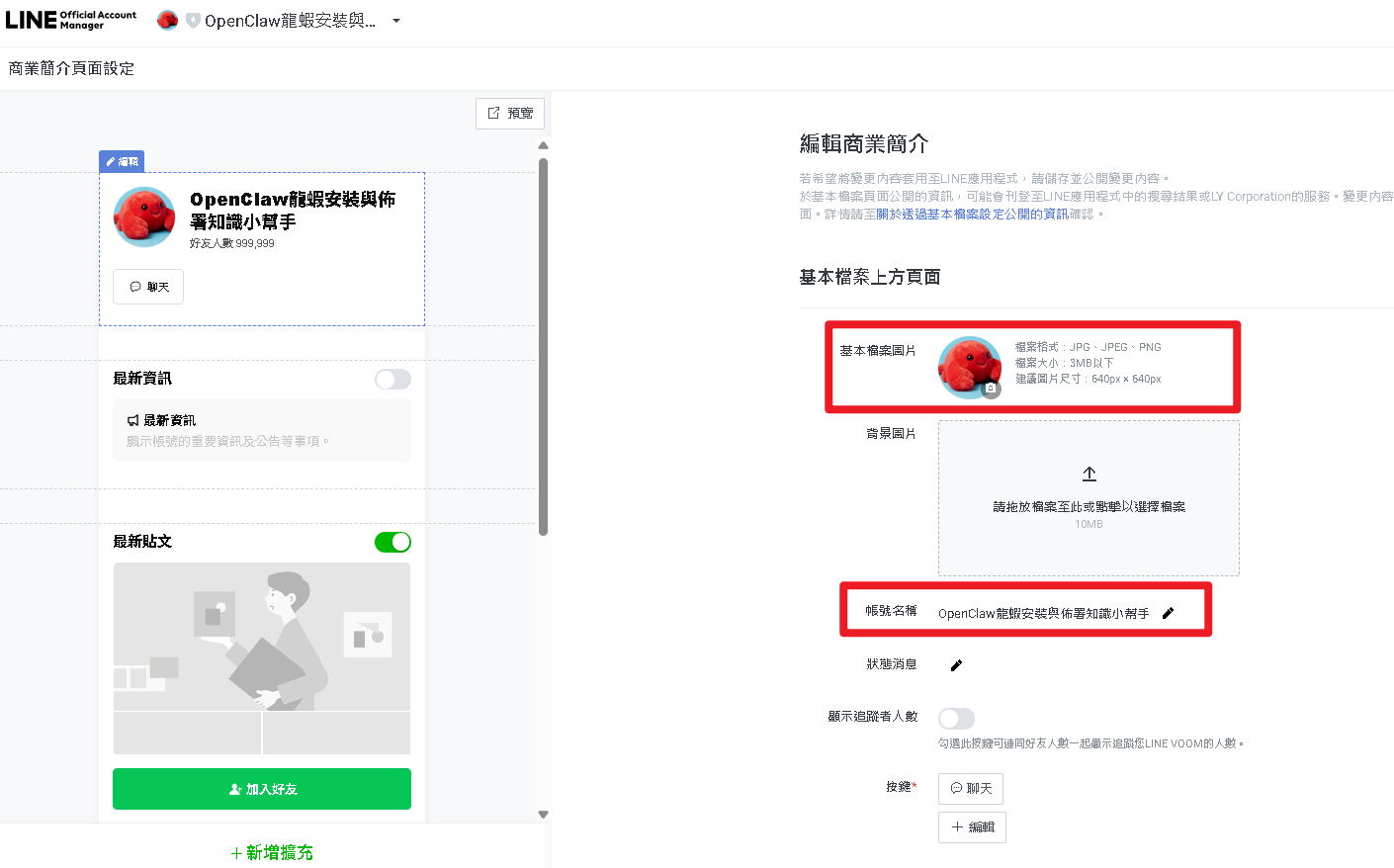1394x868 pixels.
Task: Enable the 最新資訊 toggle
Action: point(392,379)
